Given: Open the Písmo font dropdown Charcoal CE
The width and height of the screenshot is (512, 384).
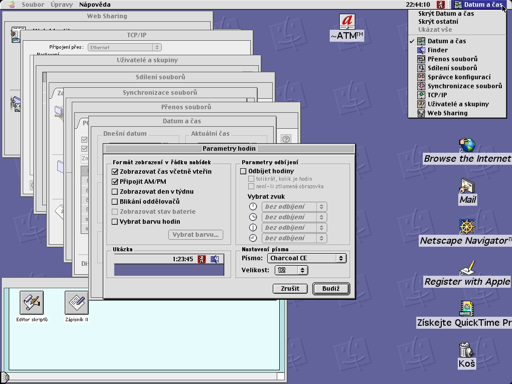Looking at the screenshot, I should click(307, 258).
